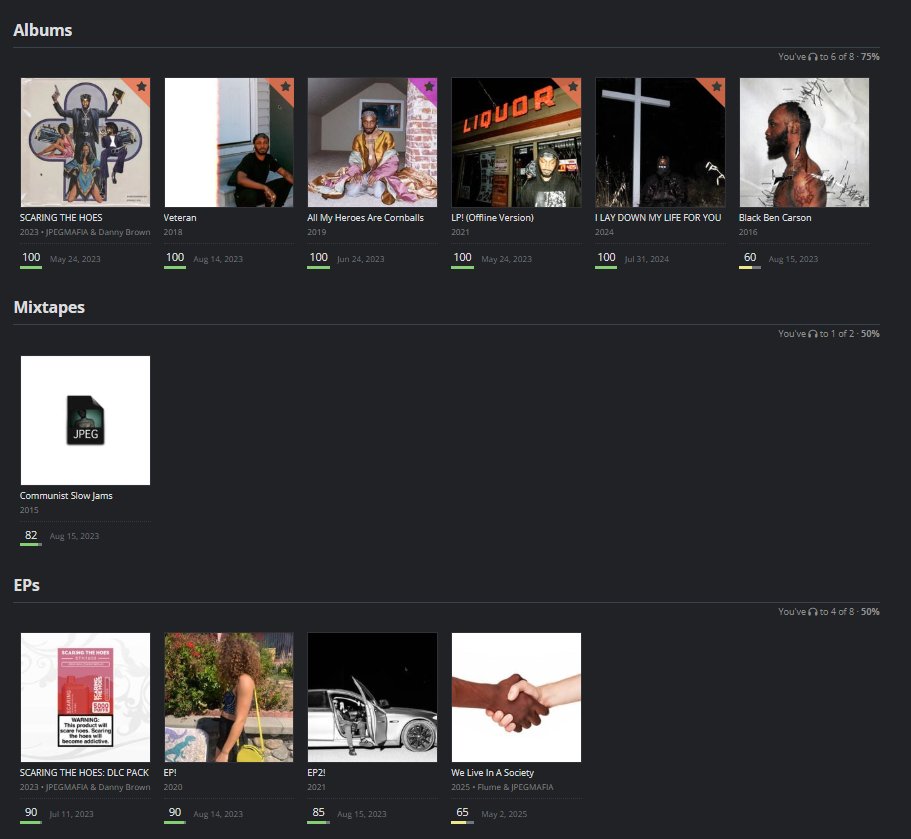Click the 60 rating under Black Ben Carson

[750, 257]
